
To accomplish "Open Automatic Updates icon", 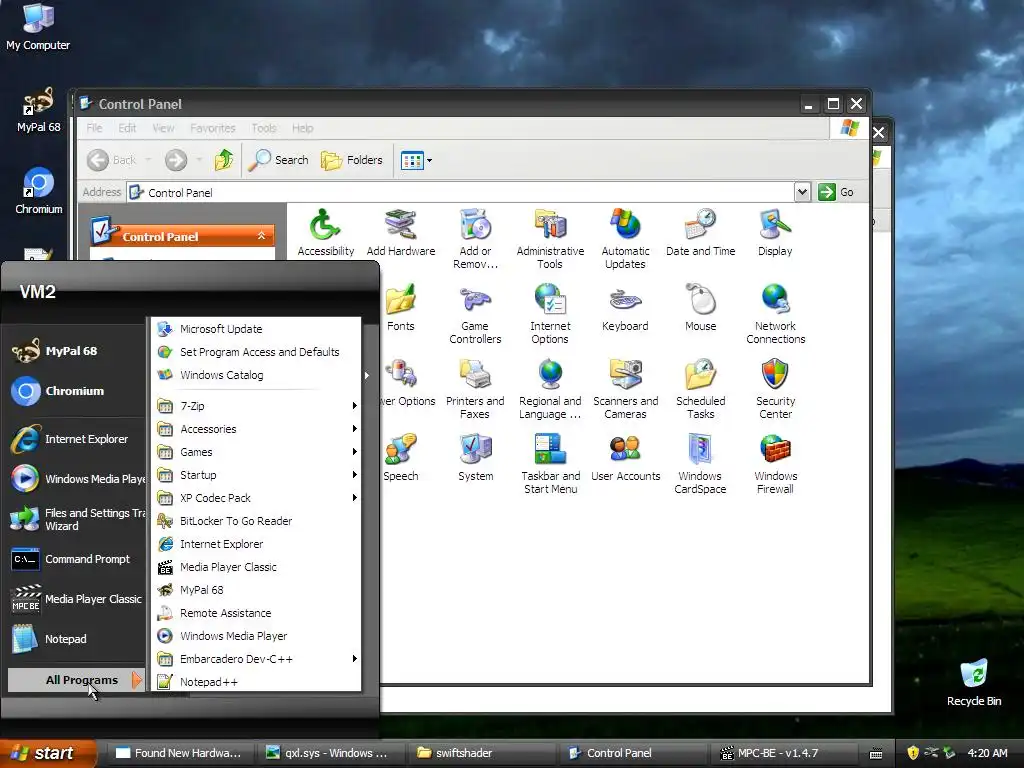I will (x=625, y=239).
